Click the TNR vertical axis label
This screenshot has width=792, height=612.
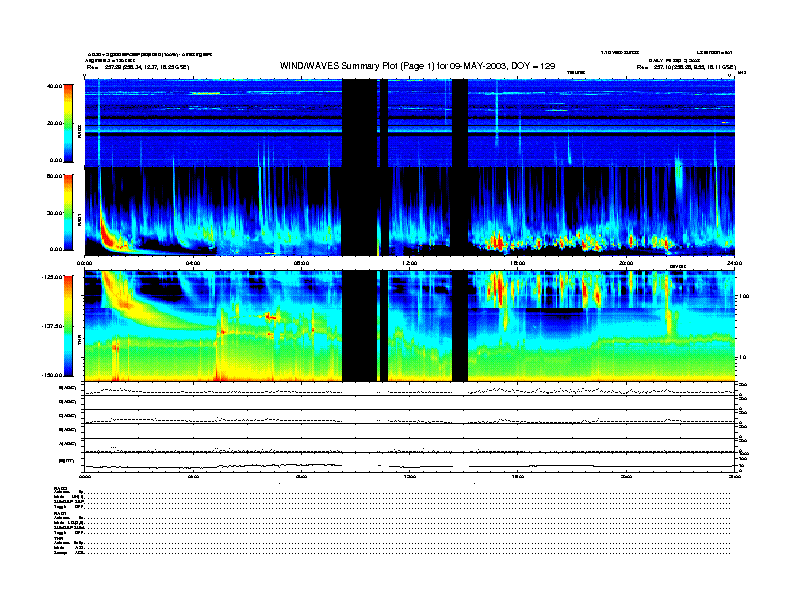coord(79,342)
